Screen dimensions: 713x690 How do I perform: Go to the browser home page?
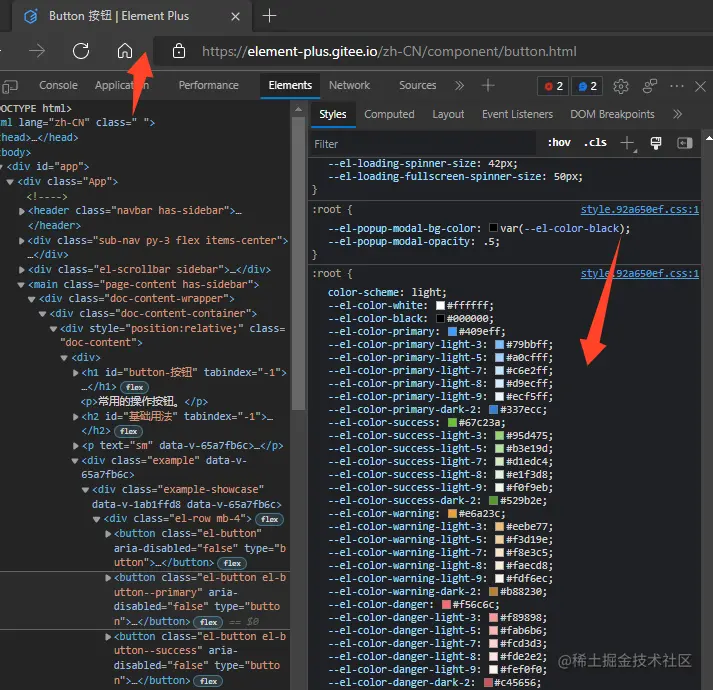(125, 51)
